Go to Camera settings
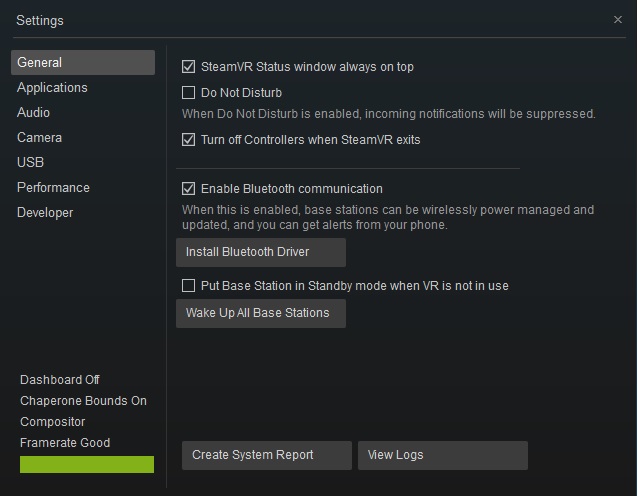638x496 pixels. 39,138
